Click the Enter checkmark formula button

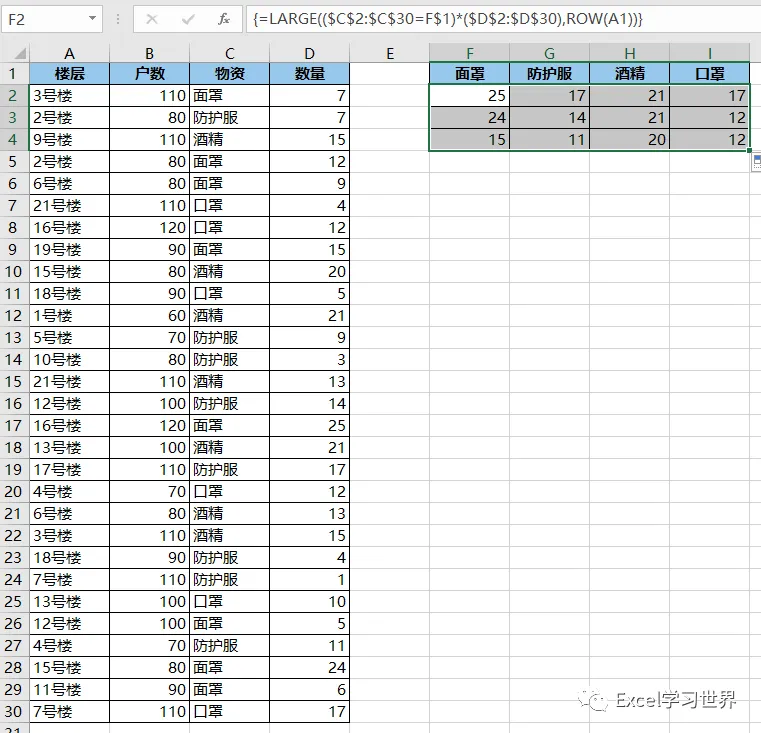click(x=188, y=19)
